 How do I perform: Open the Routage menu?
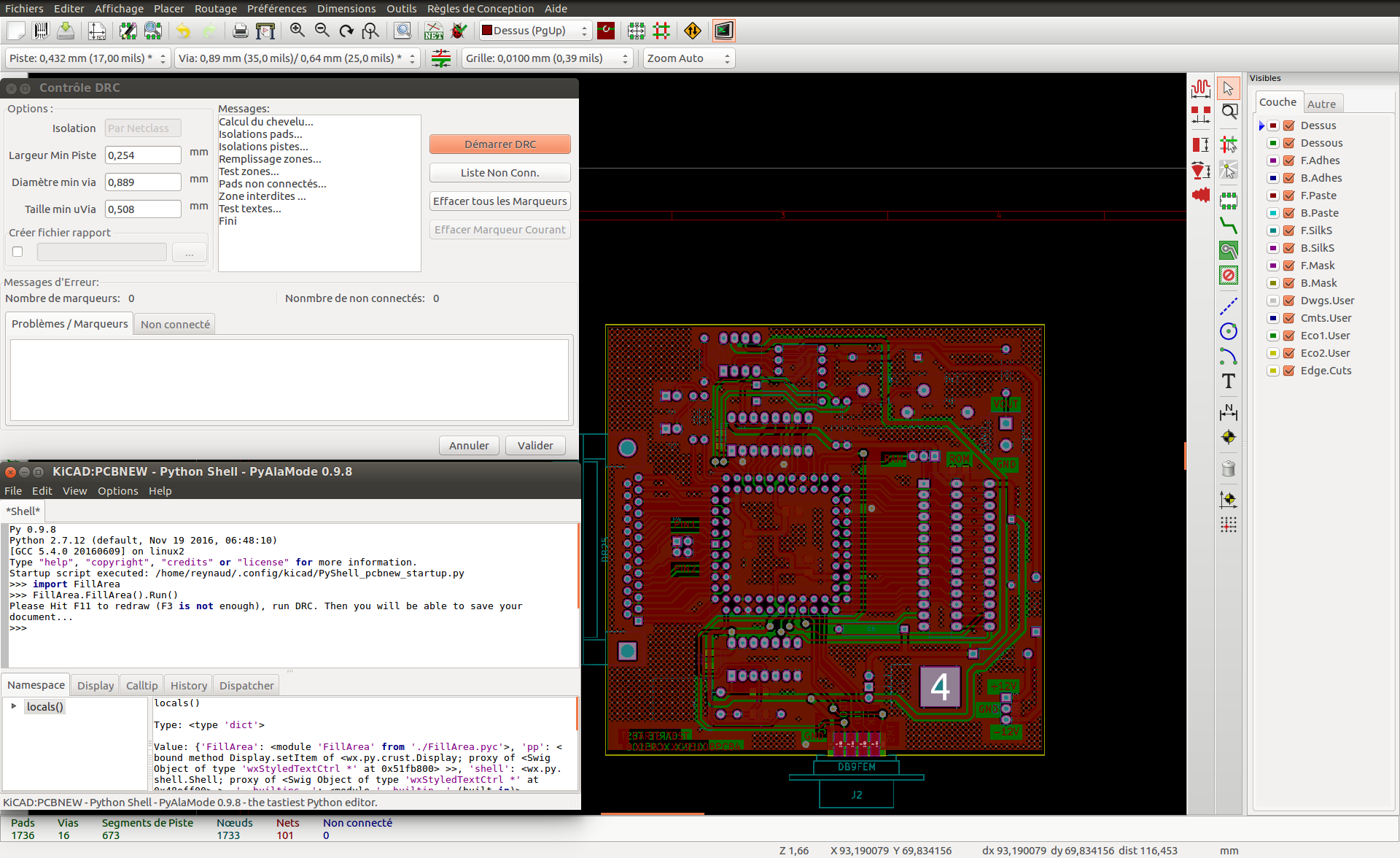pos(215,8)
